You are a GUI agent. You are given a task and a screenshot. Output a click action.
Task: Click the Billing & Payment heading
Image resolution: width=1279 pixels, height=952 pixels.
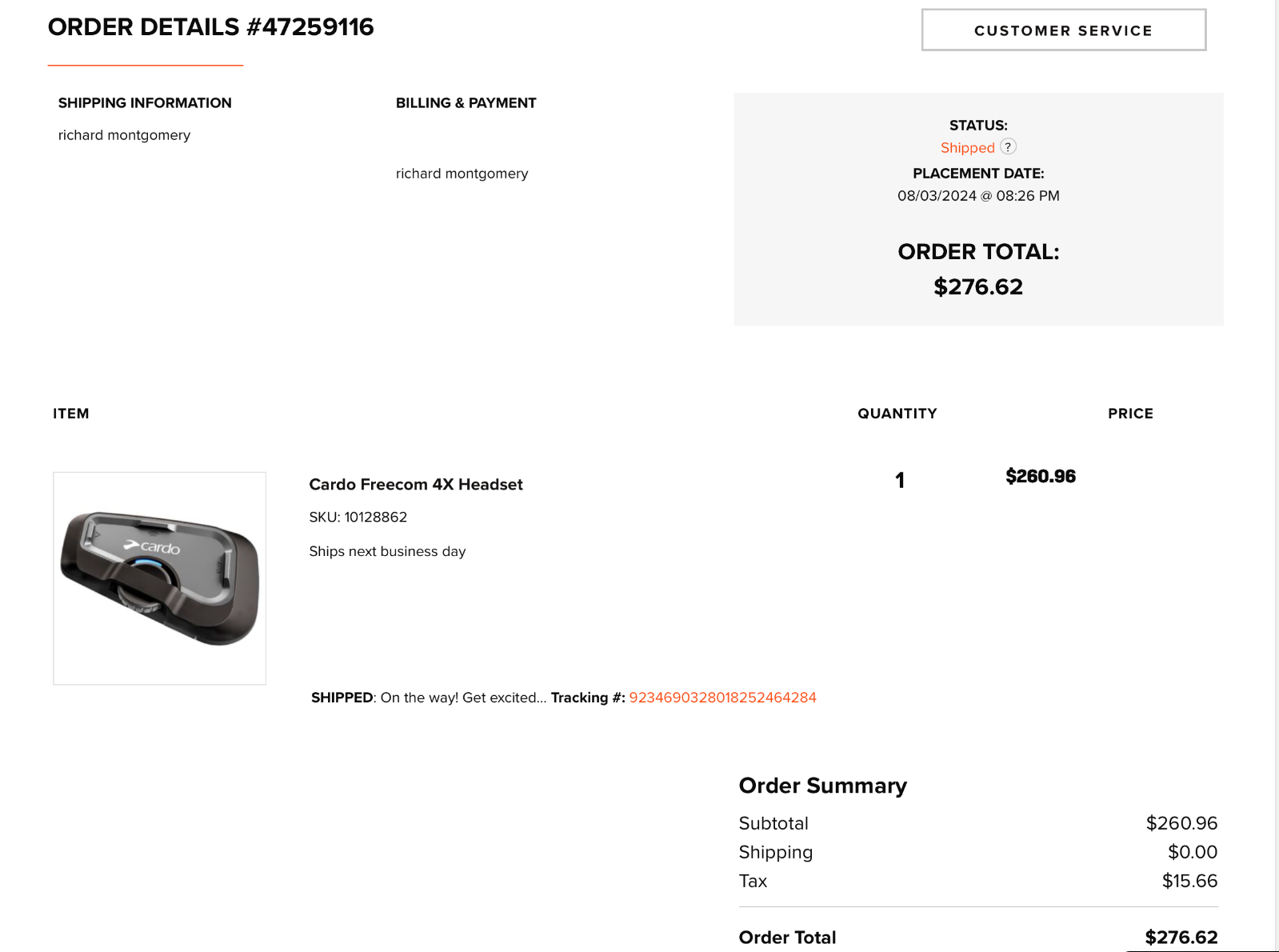[x=466, y=103]
